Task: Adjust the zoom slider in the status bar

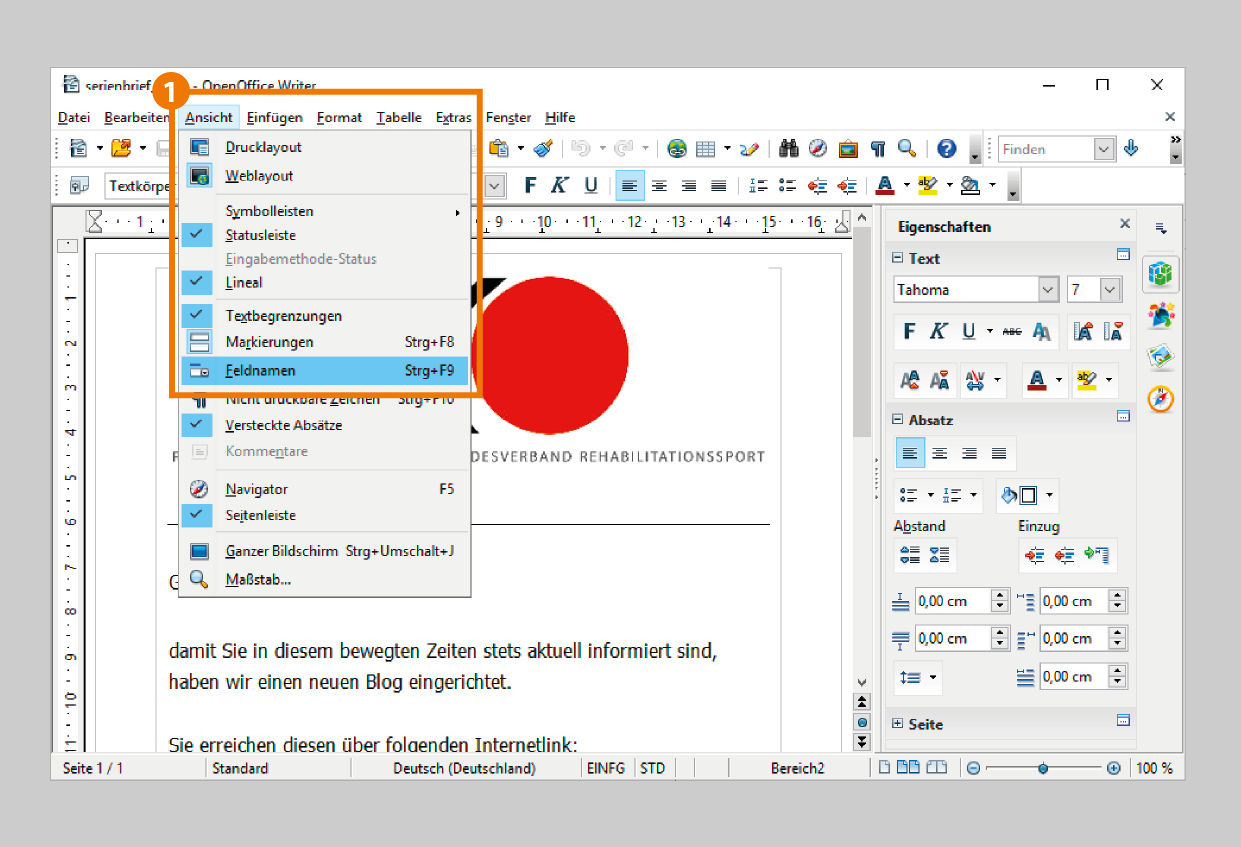Action: [1043, 768]
